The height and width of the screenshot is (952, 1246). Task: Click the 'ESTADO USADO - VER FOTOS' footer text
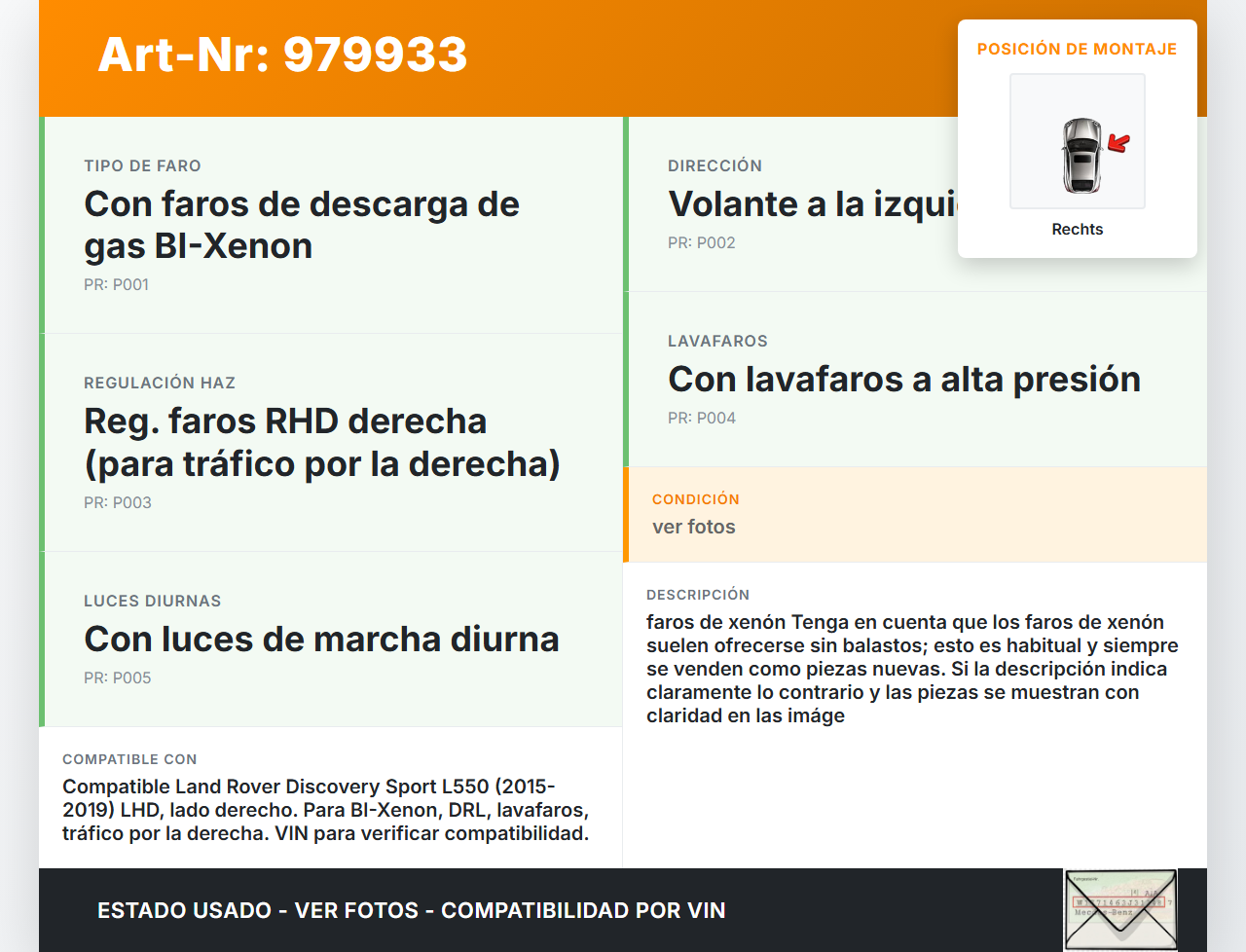point(412,910)
